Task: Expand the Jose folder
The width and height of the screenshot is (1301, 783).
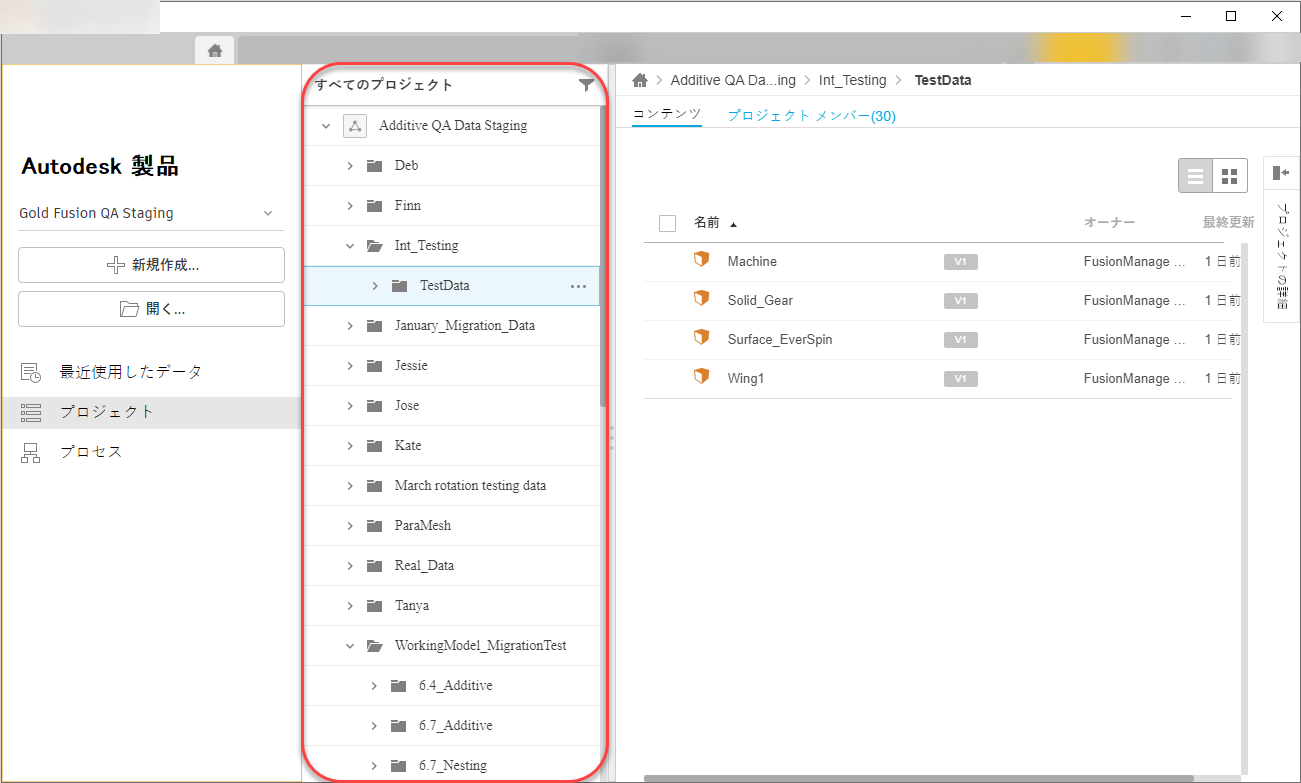Action: [x=350, y=406]
